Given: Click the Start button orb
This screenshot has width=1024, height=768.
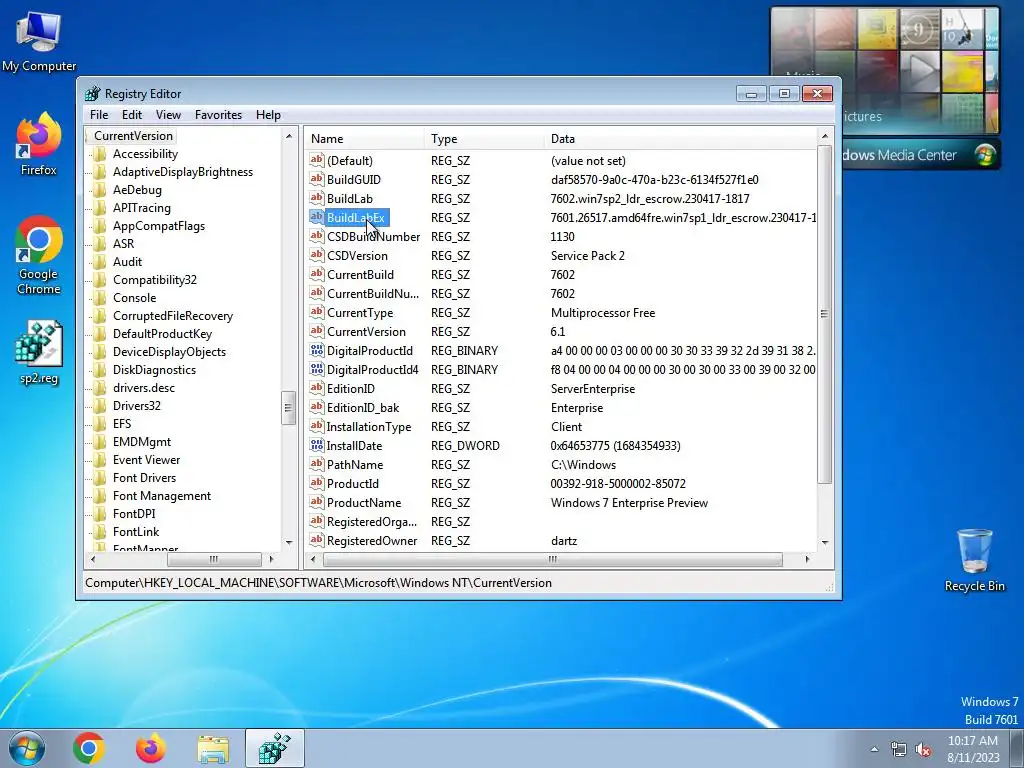Looking at the screenshot, I should (x=27, y=748).
